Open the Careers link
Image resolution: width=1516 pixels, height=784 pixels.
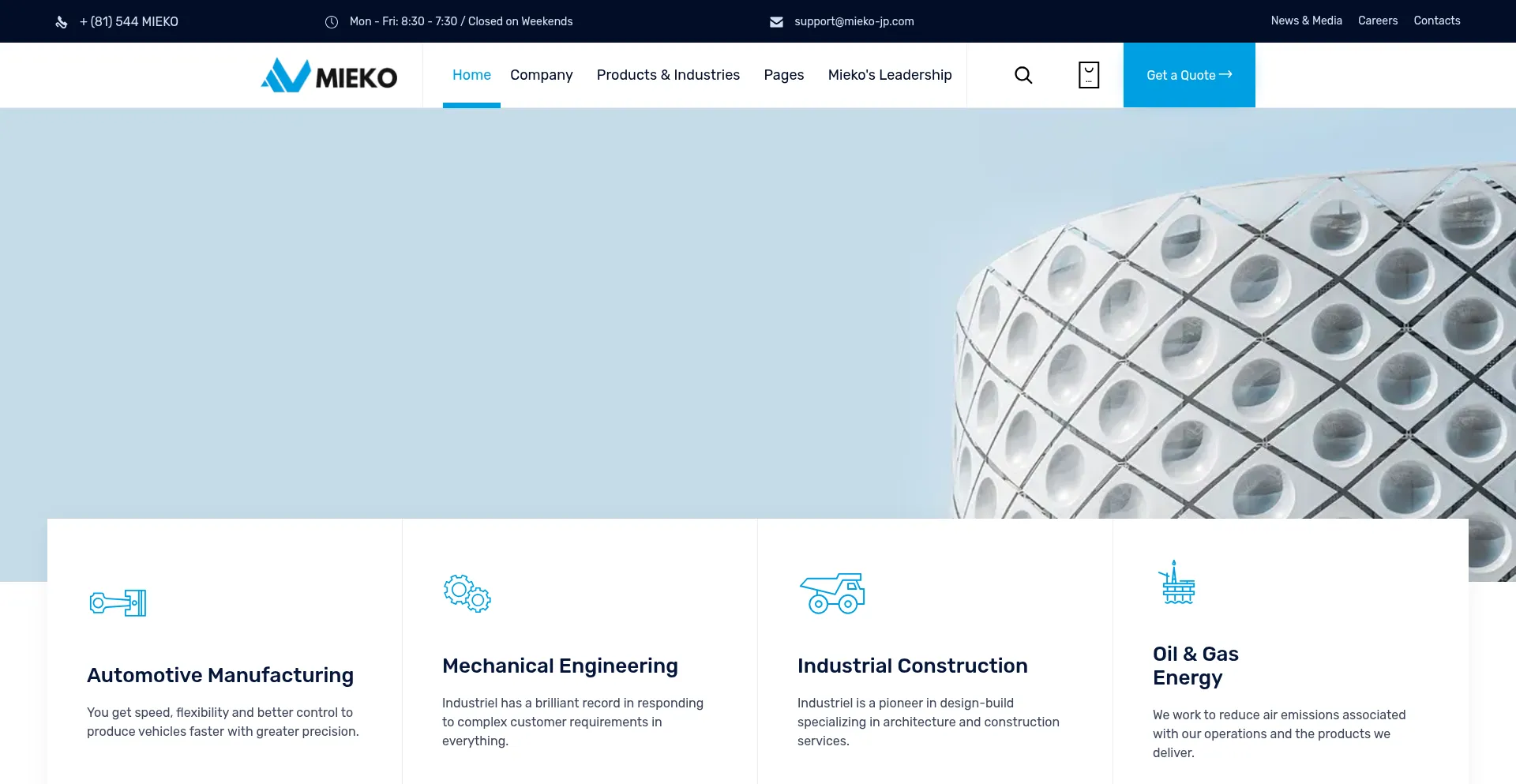click(1377, 21)
